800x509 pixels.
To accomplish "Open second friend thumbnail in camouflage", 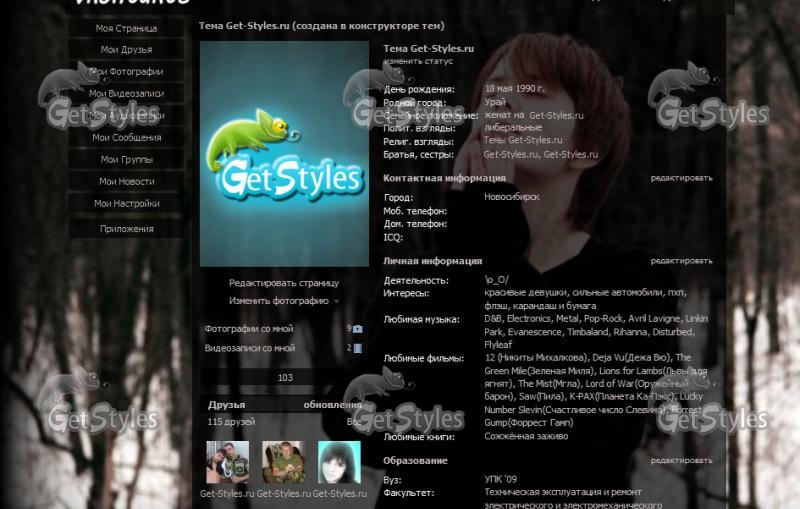I will 283,462.
